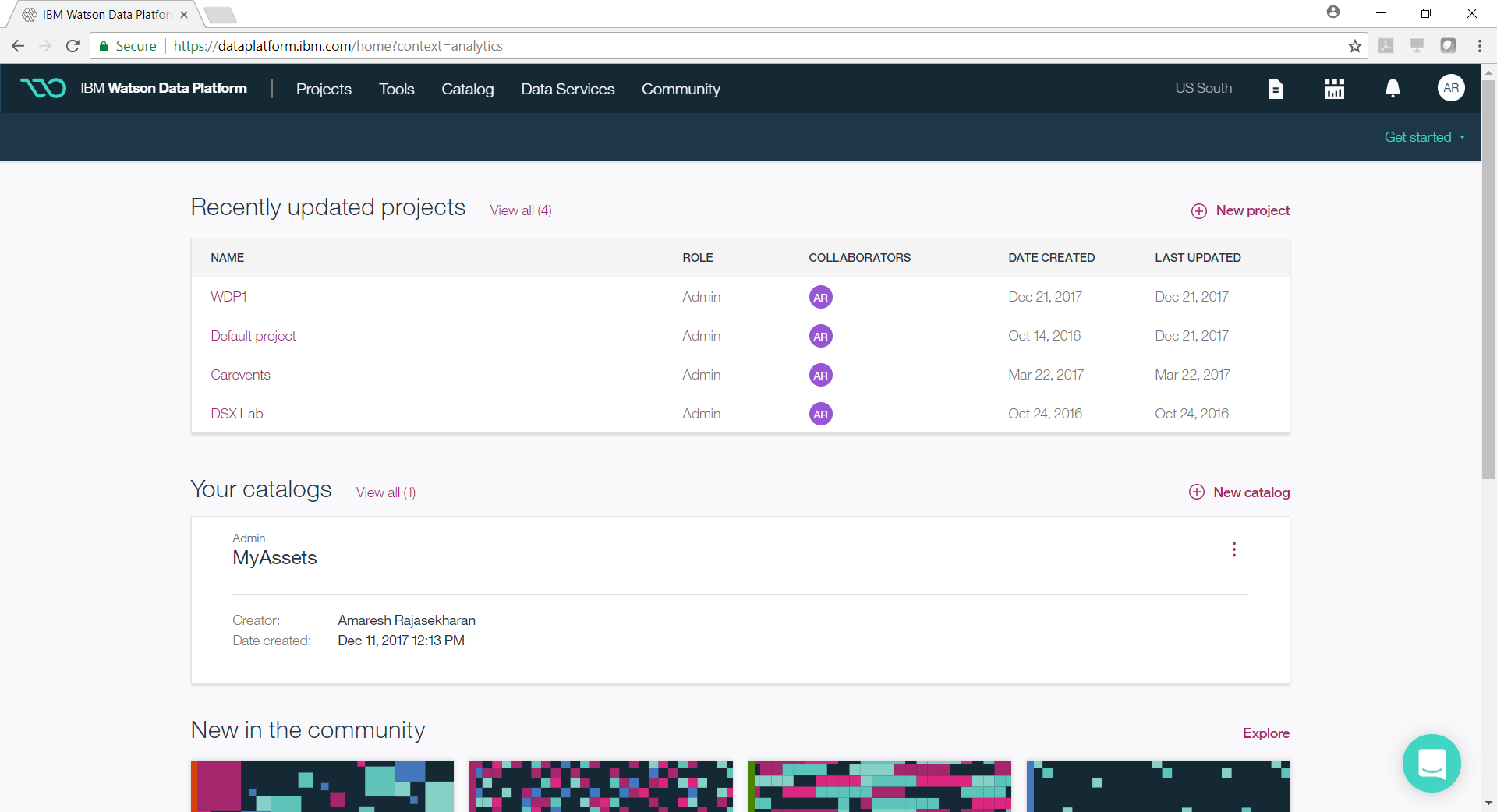Click View all (4) projects link
The width and height of the screenshot is (1497, 812).
pos(521,210)
